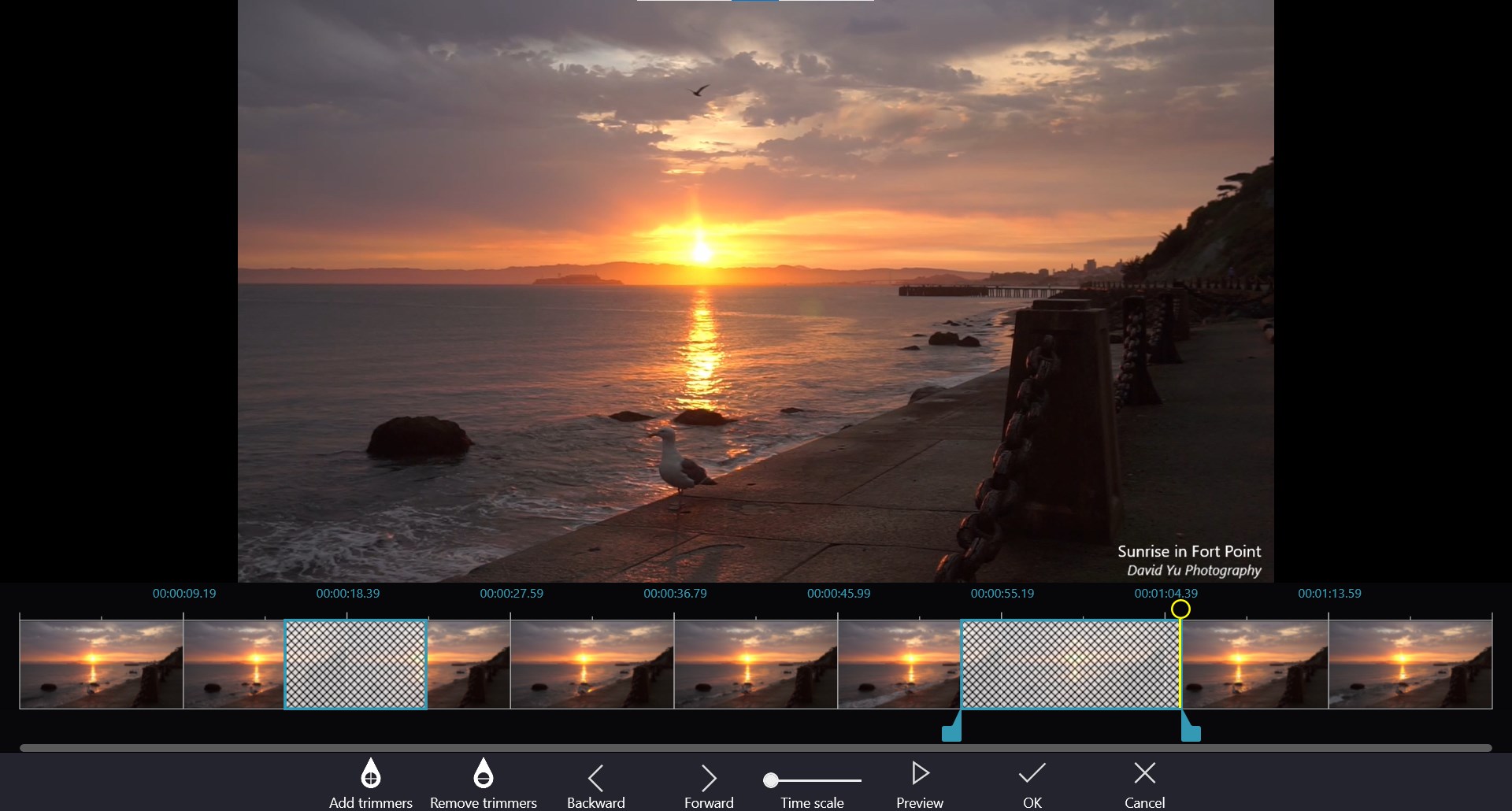This screenshot has width=1512, height=811.
Task: Click the Time scale slider handle
Action: (x=773, y=781)
